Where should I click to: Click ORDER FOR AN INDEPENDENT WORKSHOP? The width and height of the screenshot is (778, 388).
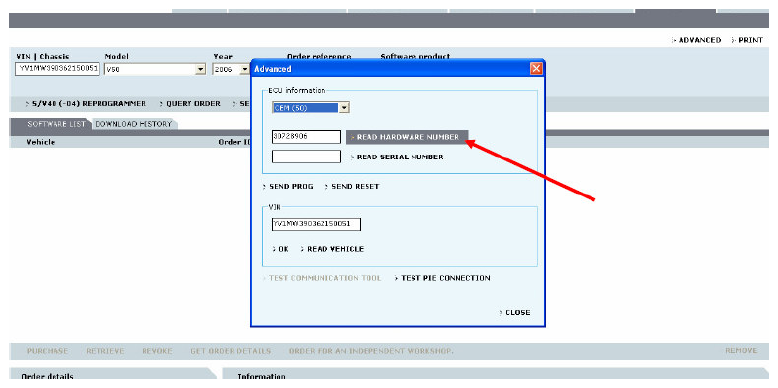(x=371, y=351)
